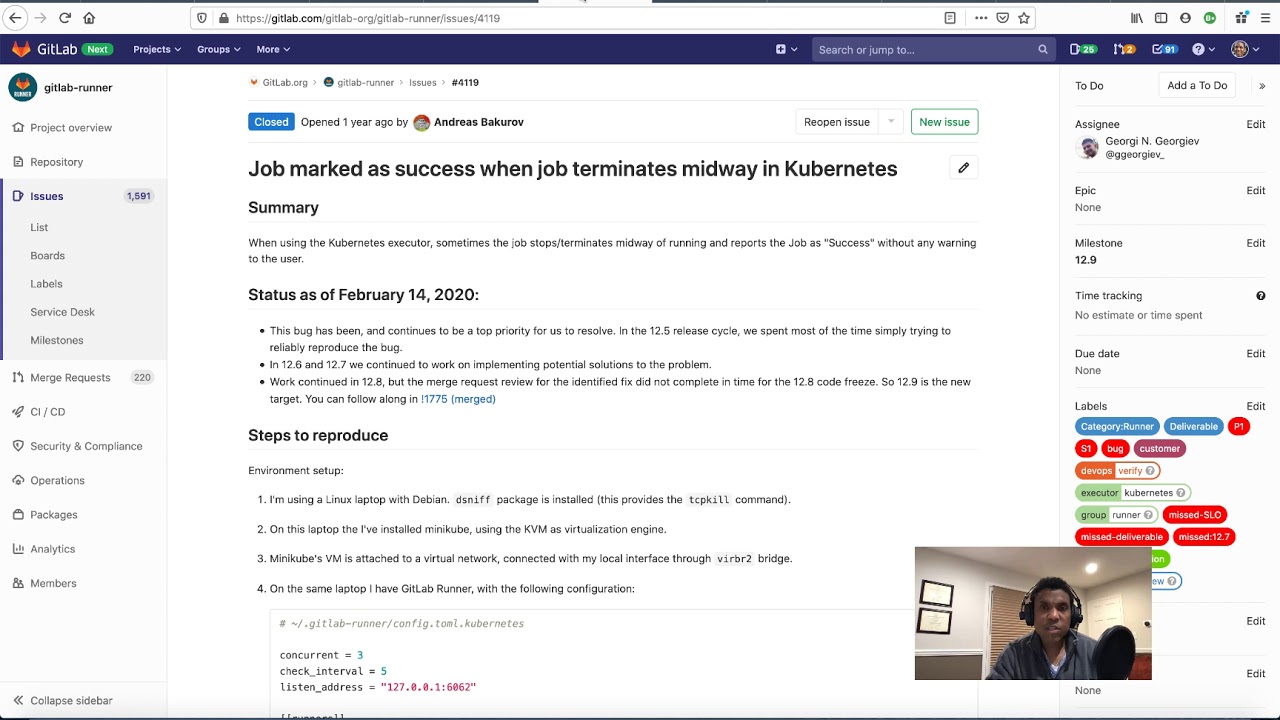This screenshot has width=1280, height=720.
Task: Bookmark this page with star icon
Action: (1024, 18)
